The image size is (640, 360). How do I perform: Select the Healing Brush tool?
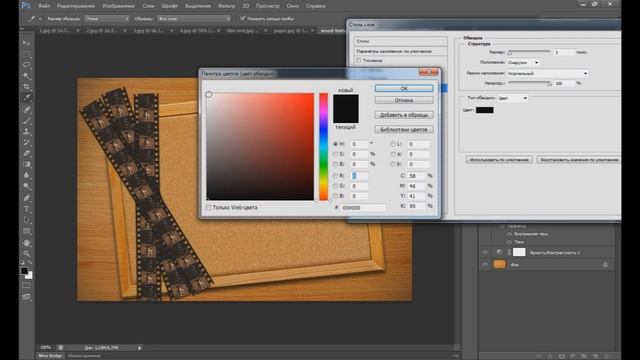[27, 110]
